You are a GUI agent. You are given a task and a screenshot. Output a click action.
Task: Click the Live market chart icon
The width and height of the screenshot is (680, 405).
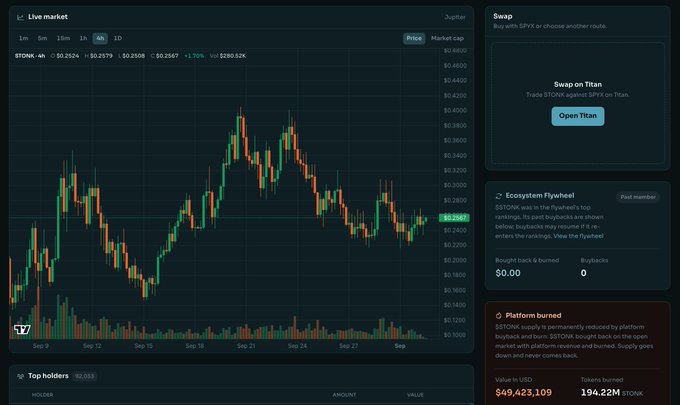20,17
